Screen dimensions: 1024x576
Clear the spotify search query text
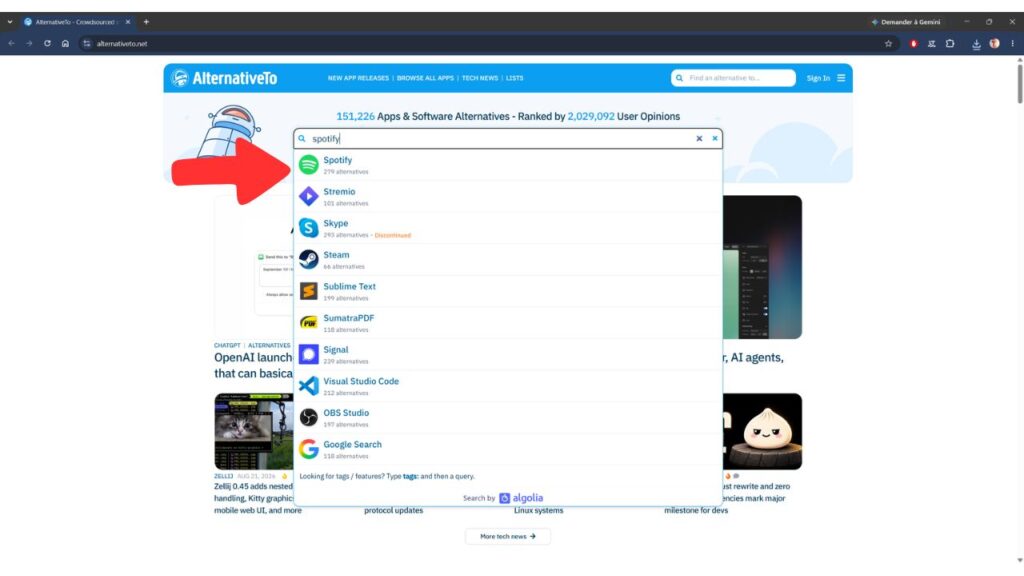click(699, 138)
